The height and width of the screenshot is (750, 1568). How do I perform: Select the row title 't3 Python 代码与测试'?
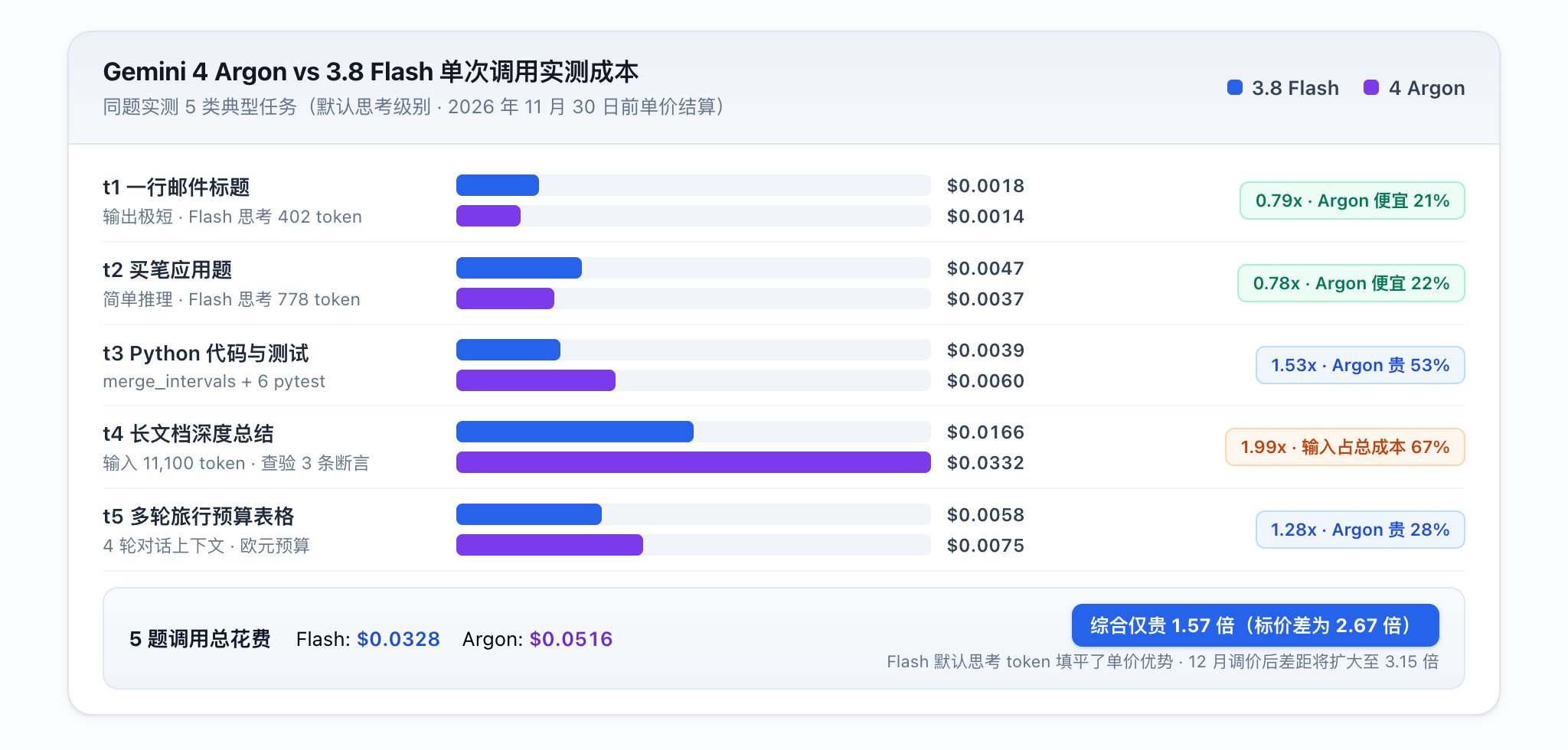[x=206, y=353]
